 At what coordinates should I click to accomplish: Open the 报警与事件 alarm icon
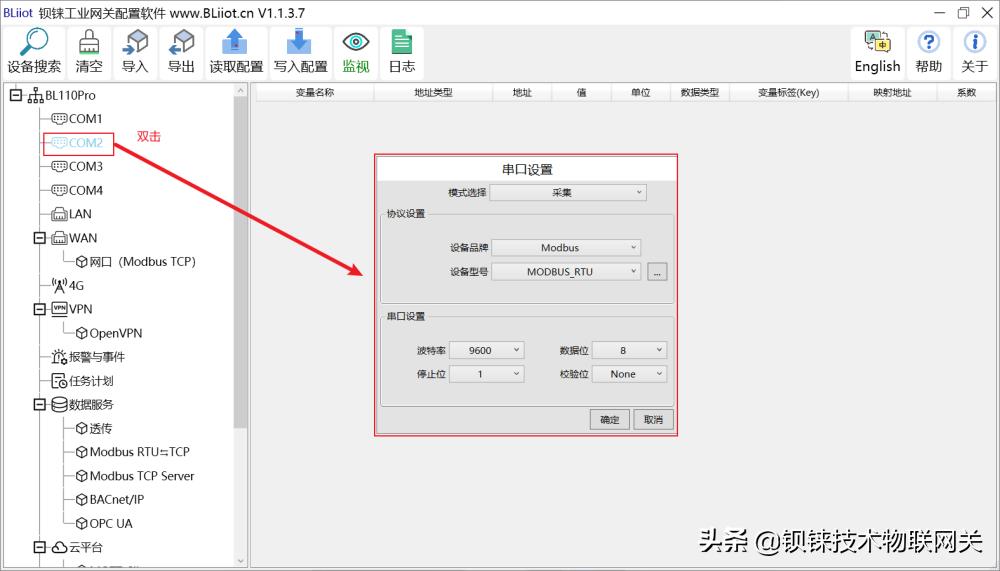tap(59, 357)
